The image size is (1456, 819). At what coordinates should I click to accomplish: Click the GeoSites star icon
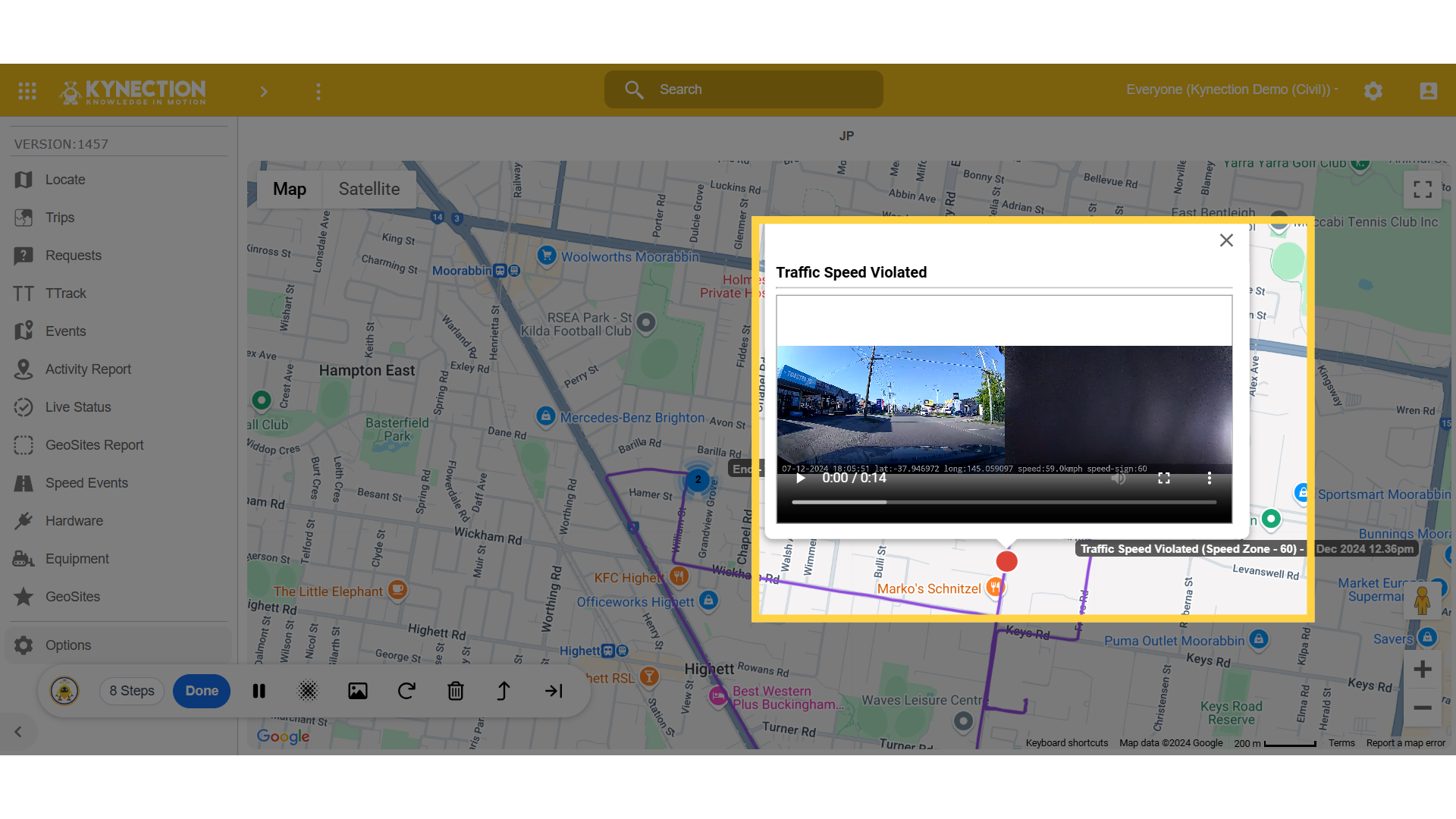point(24,597)
